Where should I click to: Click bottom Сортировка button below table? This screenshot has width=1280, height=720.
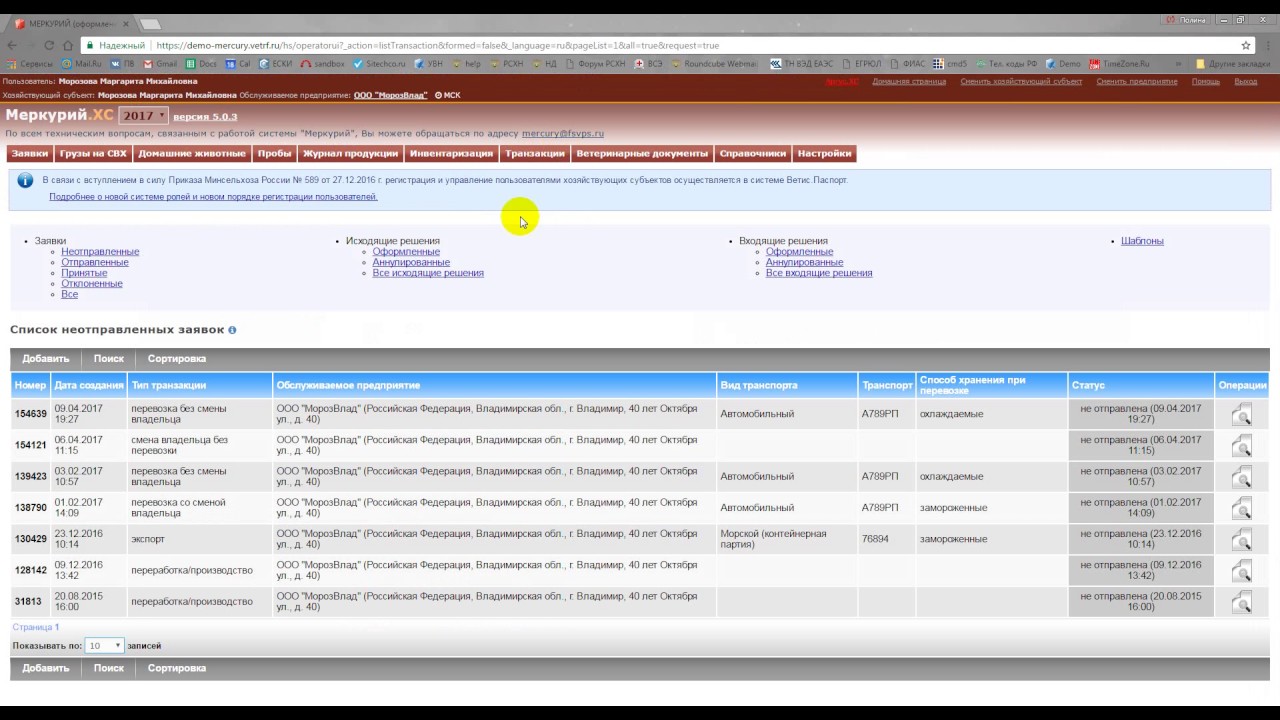pyautogui.click(x=177, y=668)
